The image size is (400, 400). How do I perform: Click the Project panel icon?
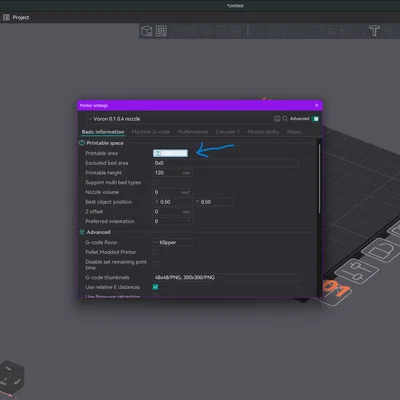point(6,17)
